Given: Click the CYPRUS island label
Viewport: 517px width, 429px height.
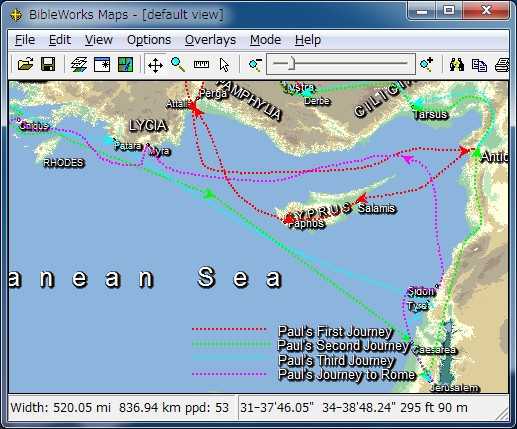Looking at the screenshot, I should [x=319, y=212].
